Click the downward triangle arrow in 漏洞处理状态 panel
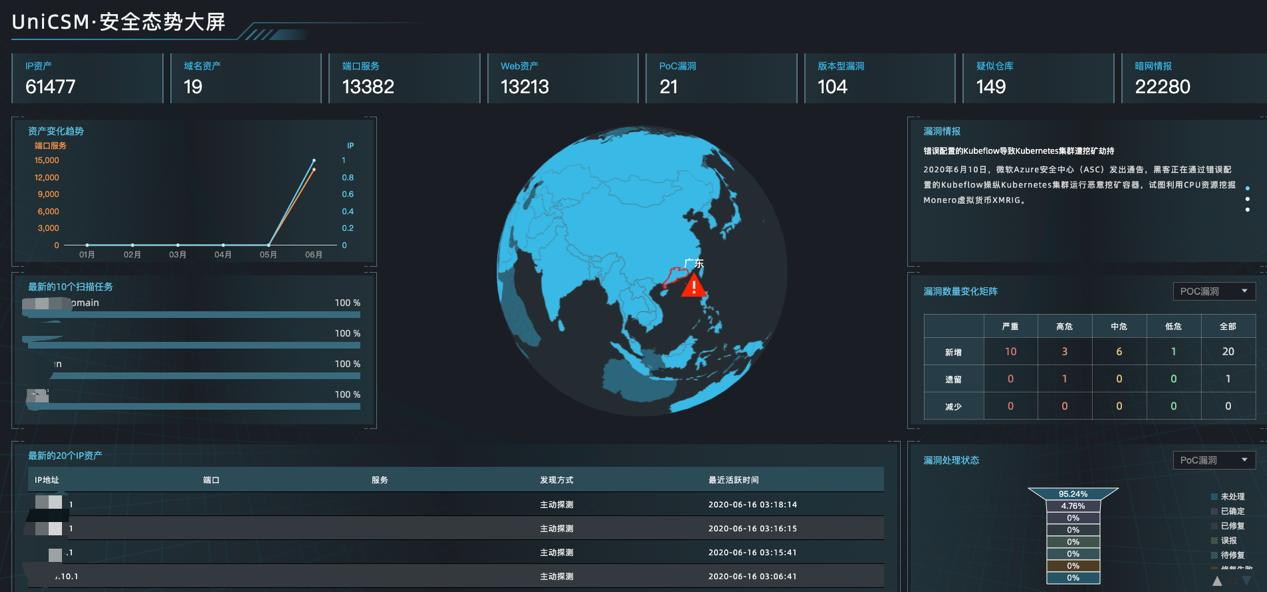Viewport: 1267px width, 592px height. pyautogui.click(x=1246, y=581)
